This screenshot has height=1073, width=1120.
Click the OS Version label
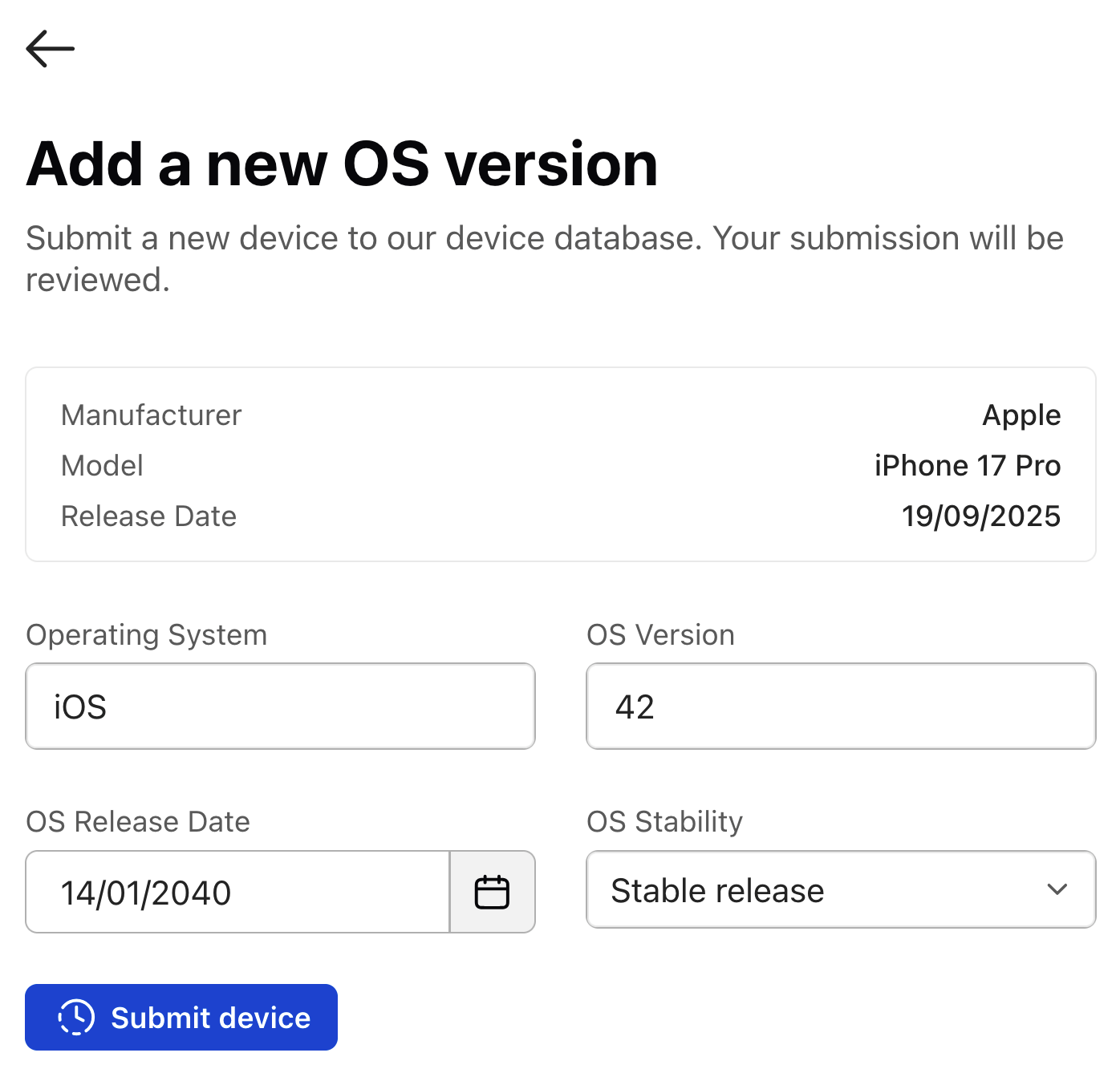(660, 634)
